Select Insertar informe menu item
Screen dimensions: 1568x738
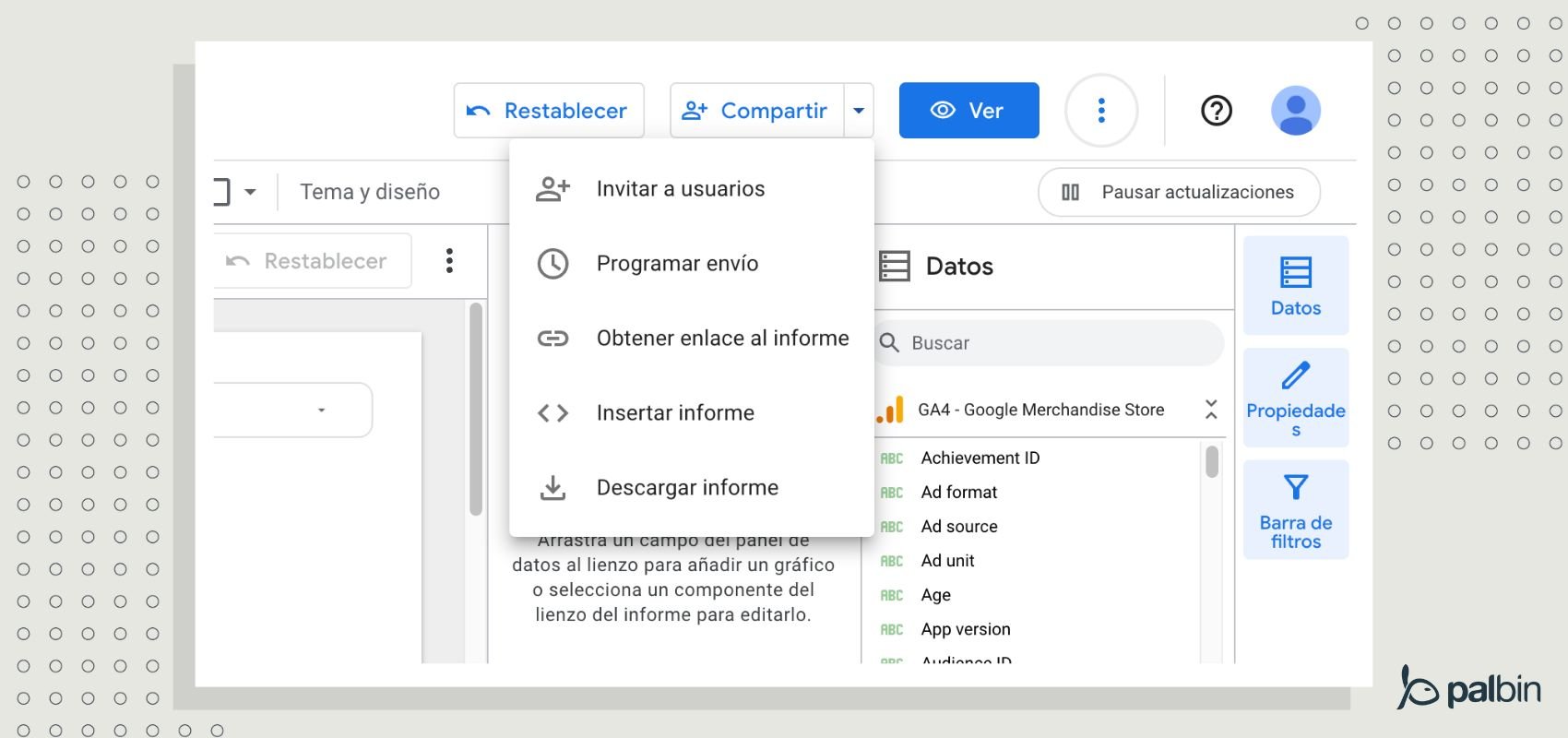tap(692, 413)
